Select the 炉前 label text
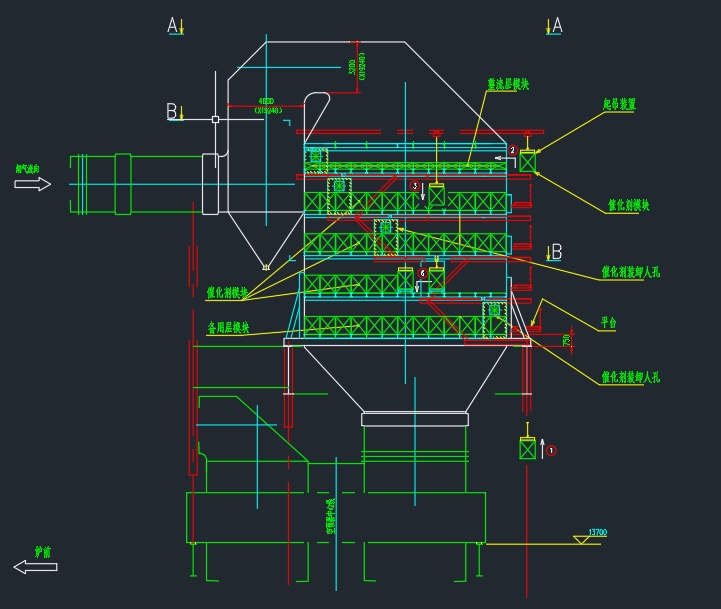Screen dimensions: 721x609 click(x=43, y=552)
